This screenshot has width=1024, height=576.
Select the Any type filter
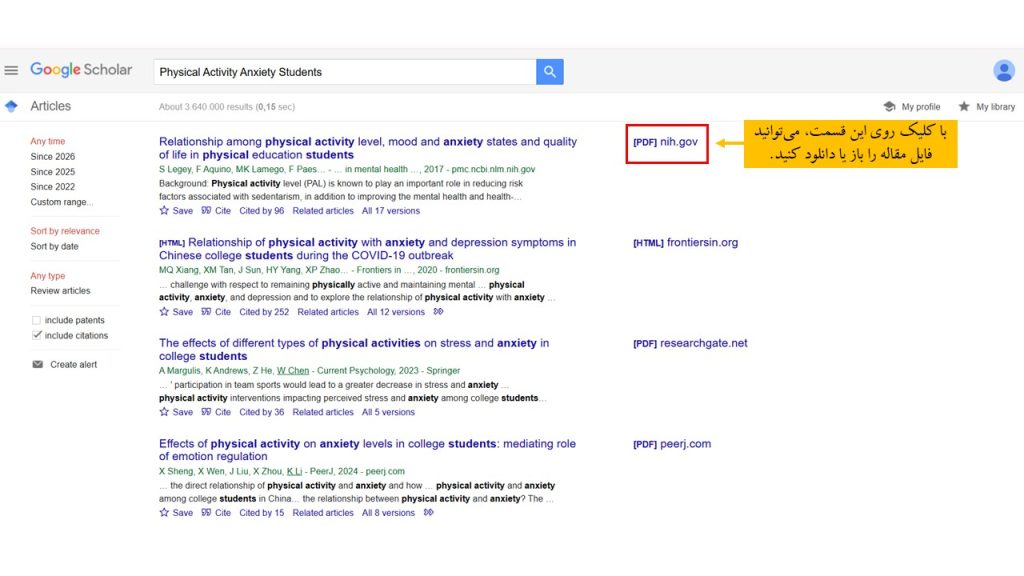point(48,276)
